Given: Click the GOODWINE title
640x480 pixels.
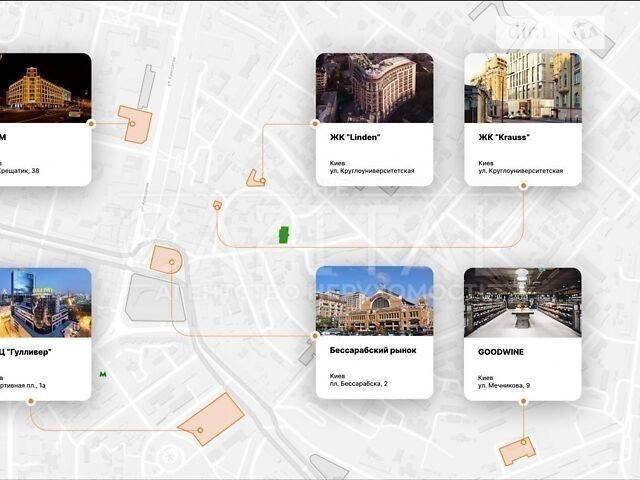Looking at the screenshot, I should [501, 352].
